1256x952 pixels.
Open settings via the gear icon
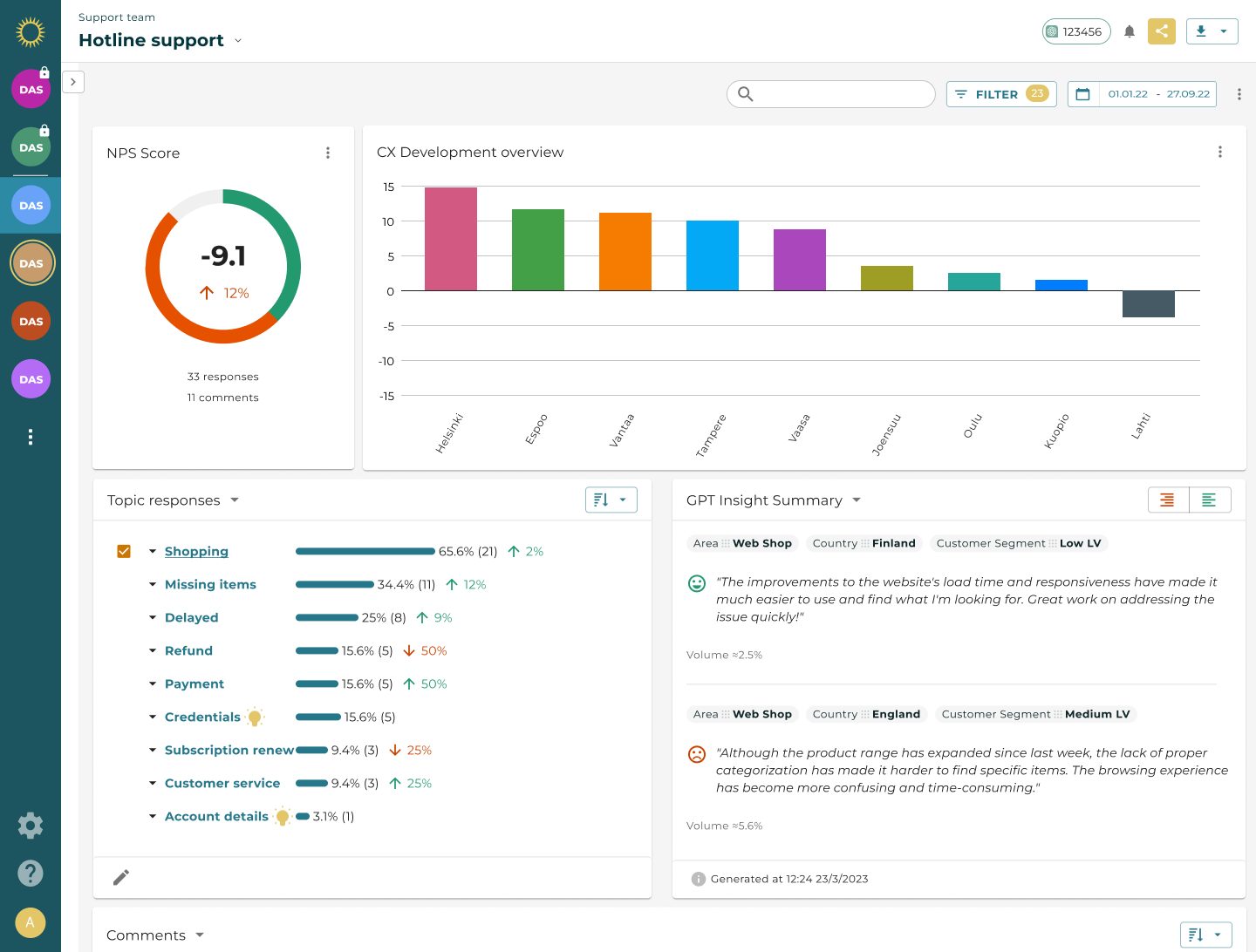pos(31,825)
